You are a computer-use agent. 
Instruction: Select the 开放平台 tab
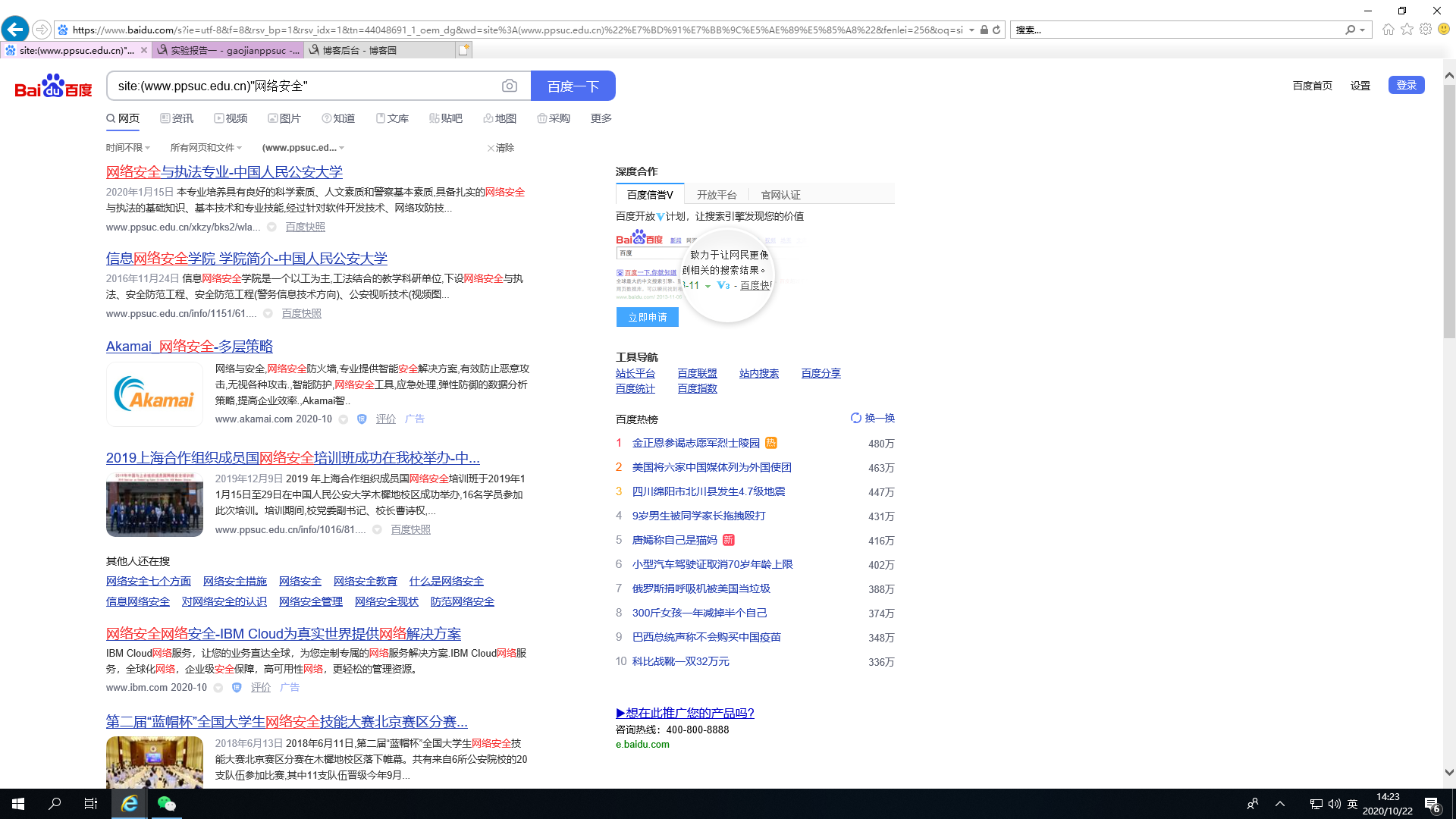716,195
